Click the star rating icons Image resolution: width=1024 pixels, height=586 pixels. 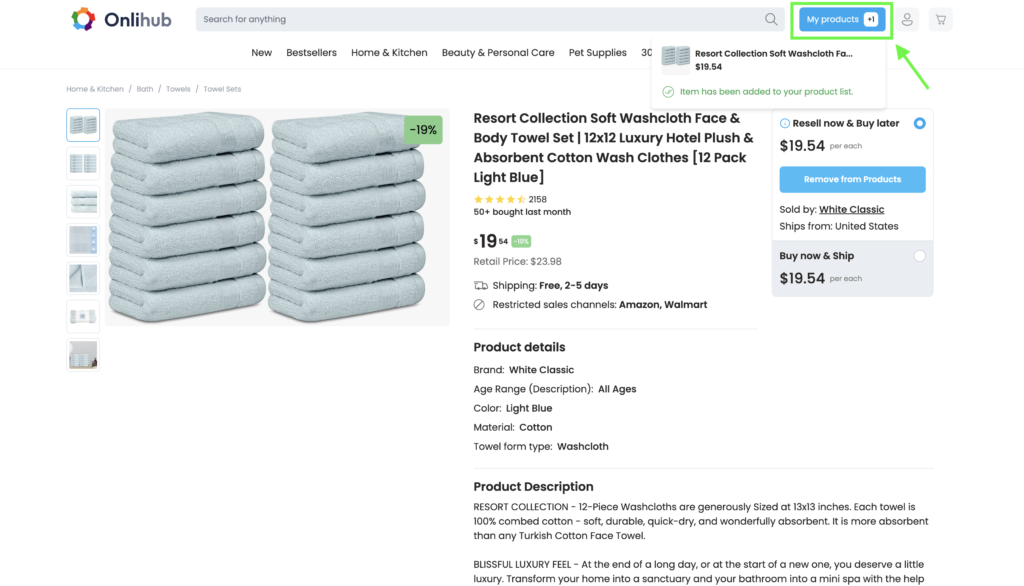[499, 200]
